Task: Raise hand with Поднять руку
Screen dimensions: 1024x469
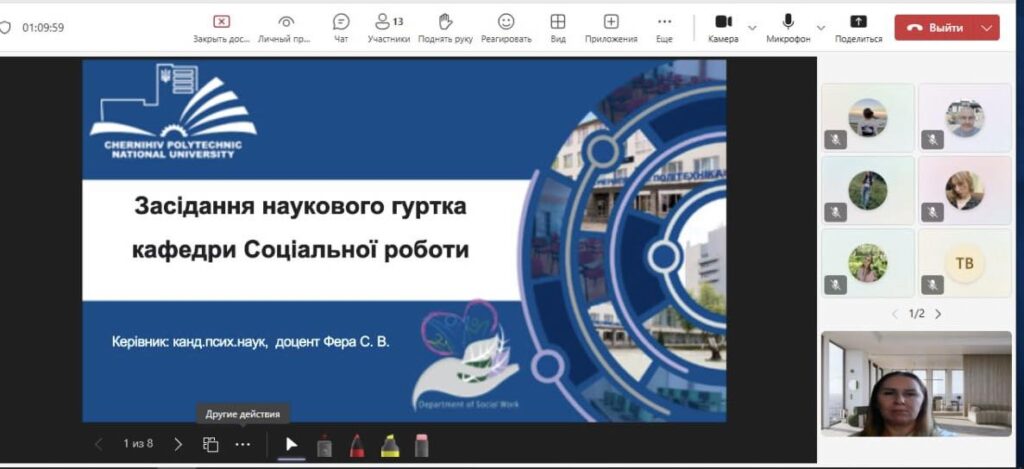Action: (x=446, y=26)
